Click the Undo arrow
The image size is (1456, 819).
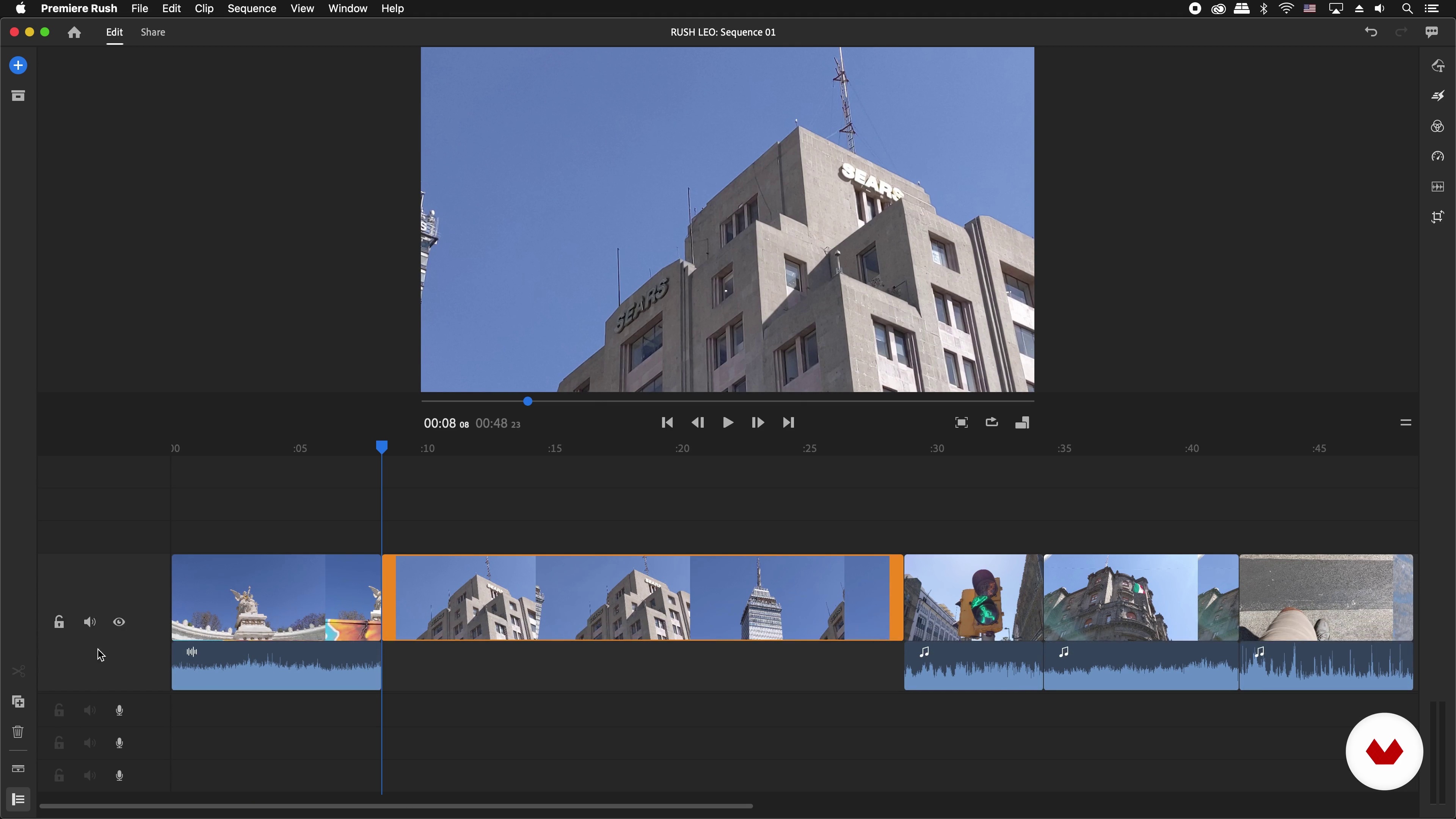point(1371,32)
